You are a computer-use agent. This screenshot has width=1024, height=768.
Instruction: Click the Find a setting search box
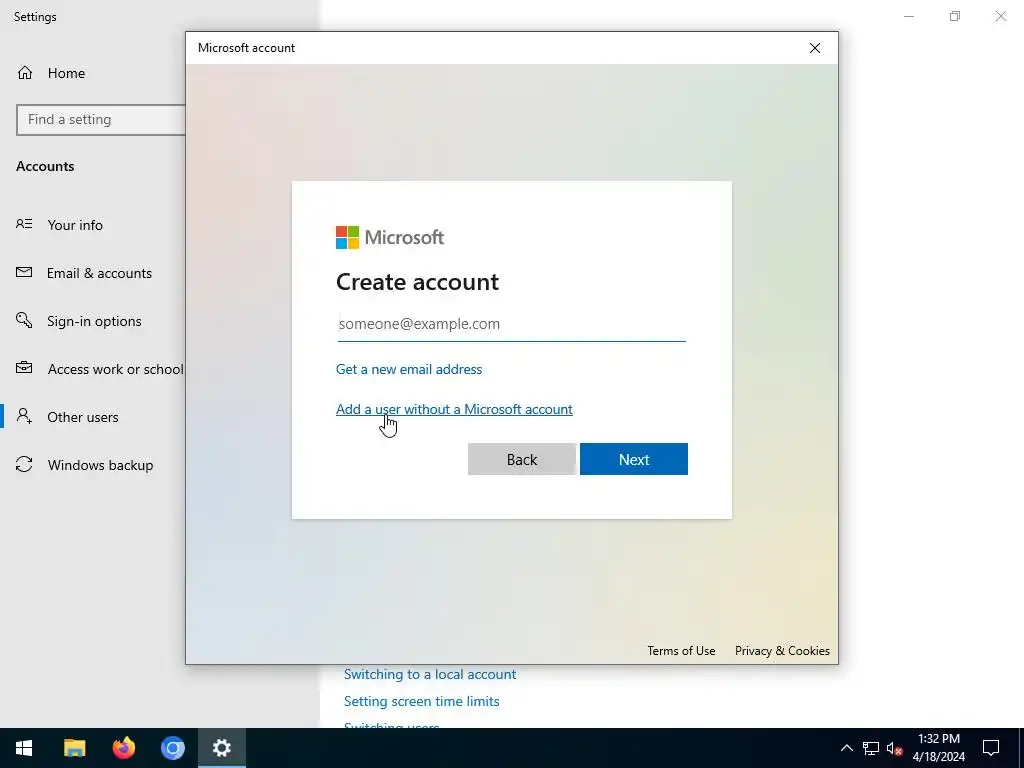click(101, 120)
